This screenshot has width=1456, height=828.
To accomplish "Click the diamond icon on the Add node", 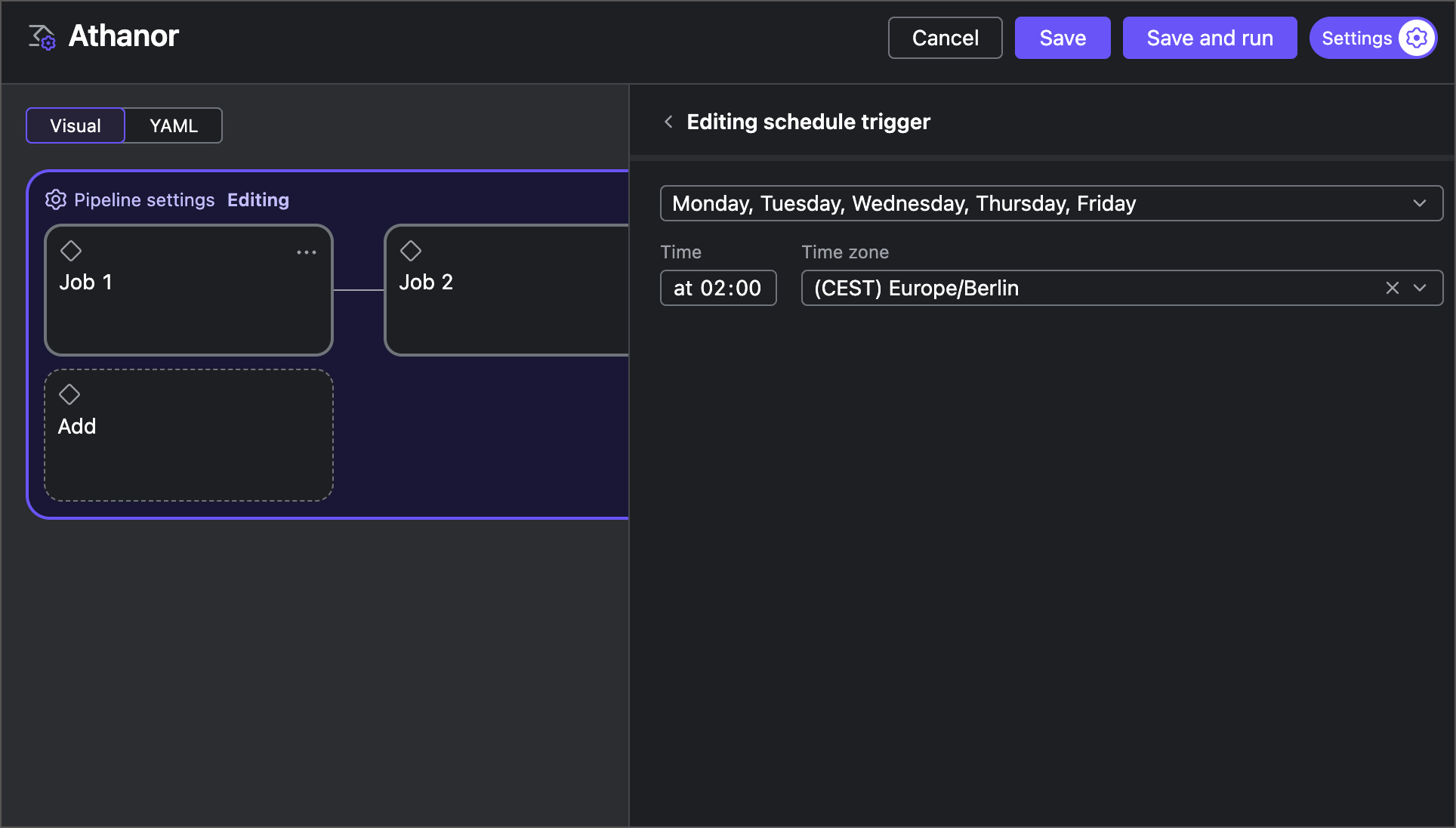I will [x=69, y=394].
